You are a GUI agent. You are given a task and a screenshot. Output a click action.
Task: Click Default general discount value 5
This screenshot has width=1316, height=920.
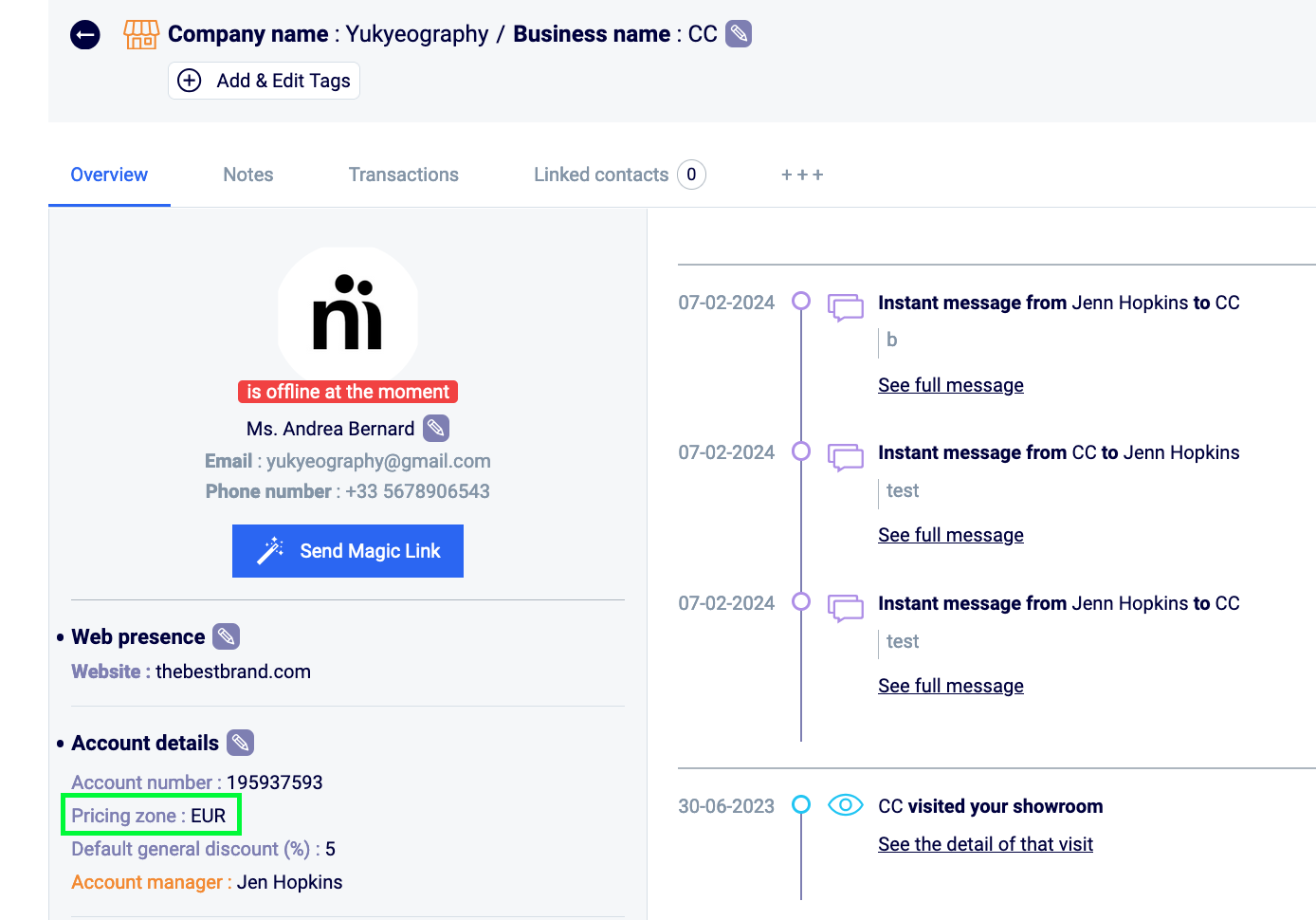(x=331, y=849)
